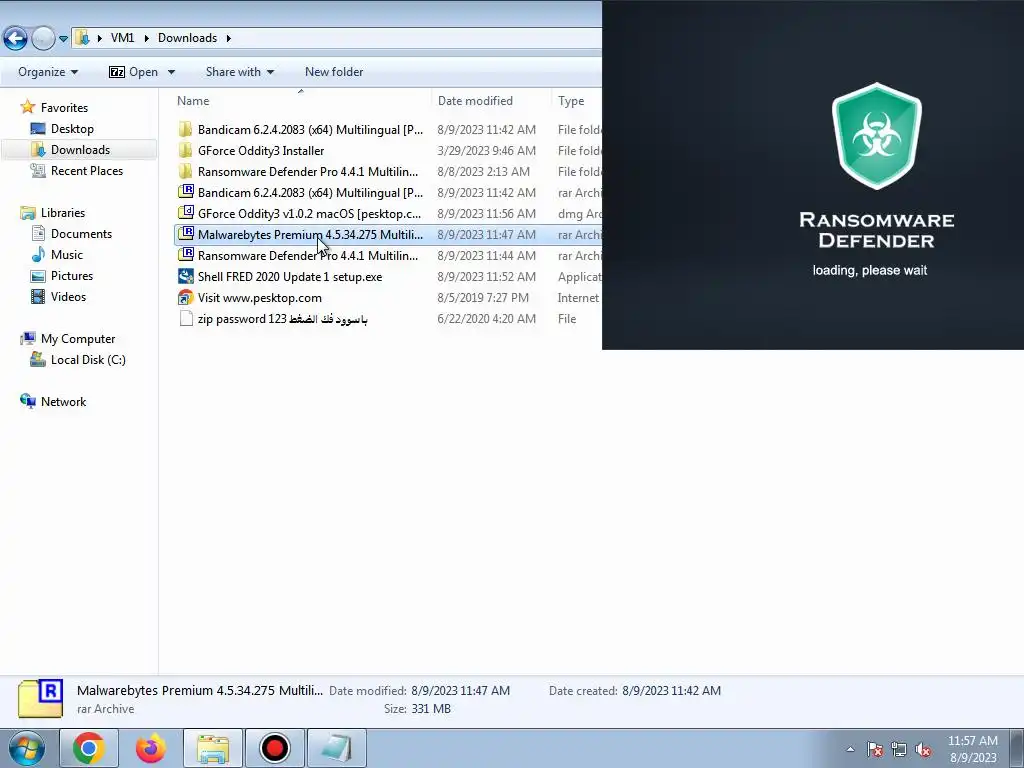Screen dimensions: 1024x768
Task: Click the Ransomware Defender shield logo
Action: click(876, 136)
